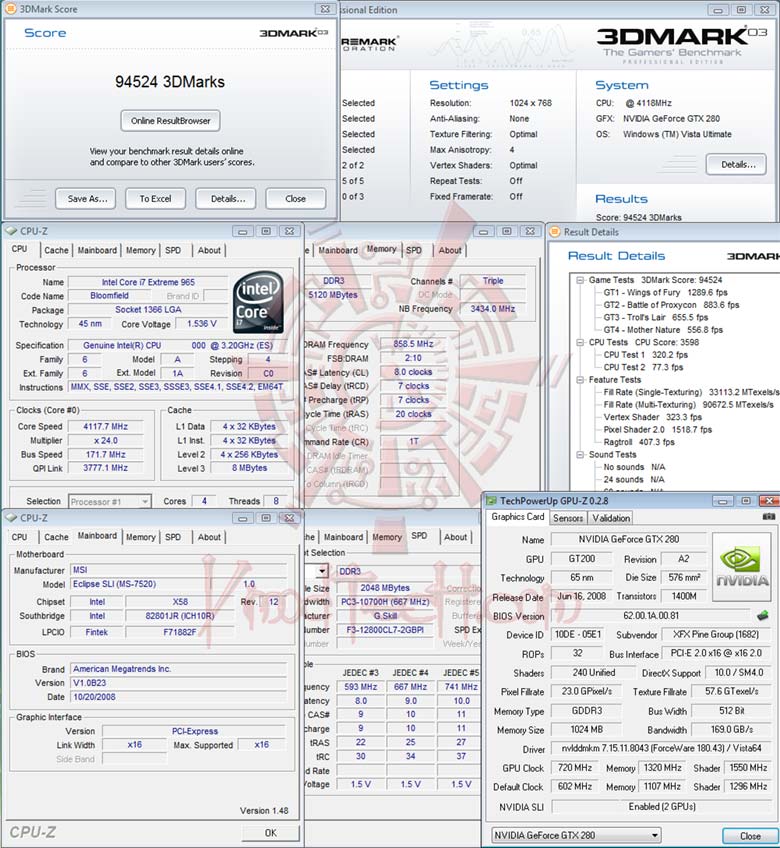Click the Fill Rate (Single-Texturing) row
The width and height of the screenshot is (780, 848).
[x=691, y=392]
